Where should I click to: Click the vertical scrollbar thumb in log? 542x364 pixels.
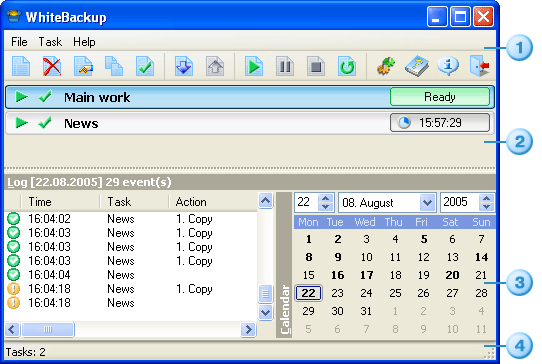tap(265, 293)
